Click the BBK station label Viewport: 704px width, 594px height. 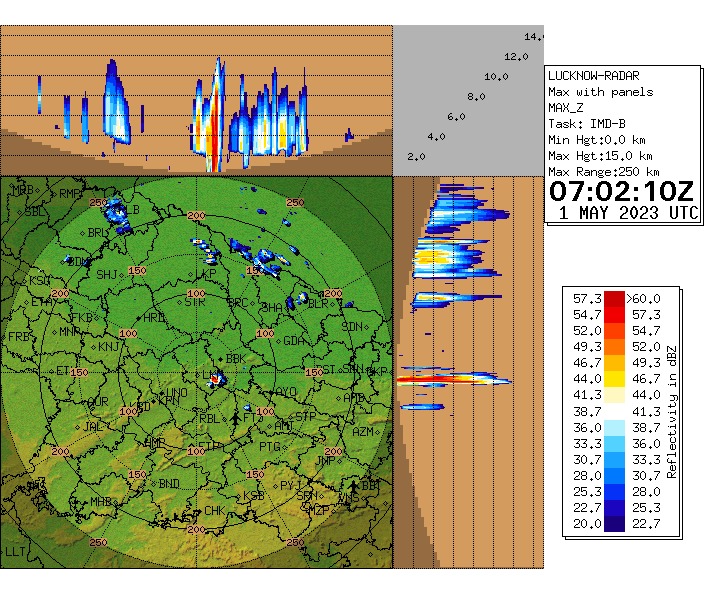pos(236,358)
